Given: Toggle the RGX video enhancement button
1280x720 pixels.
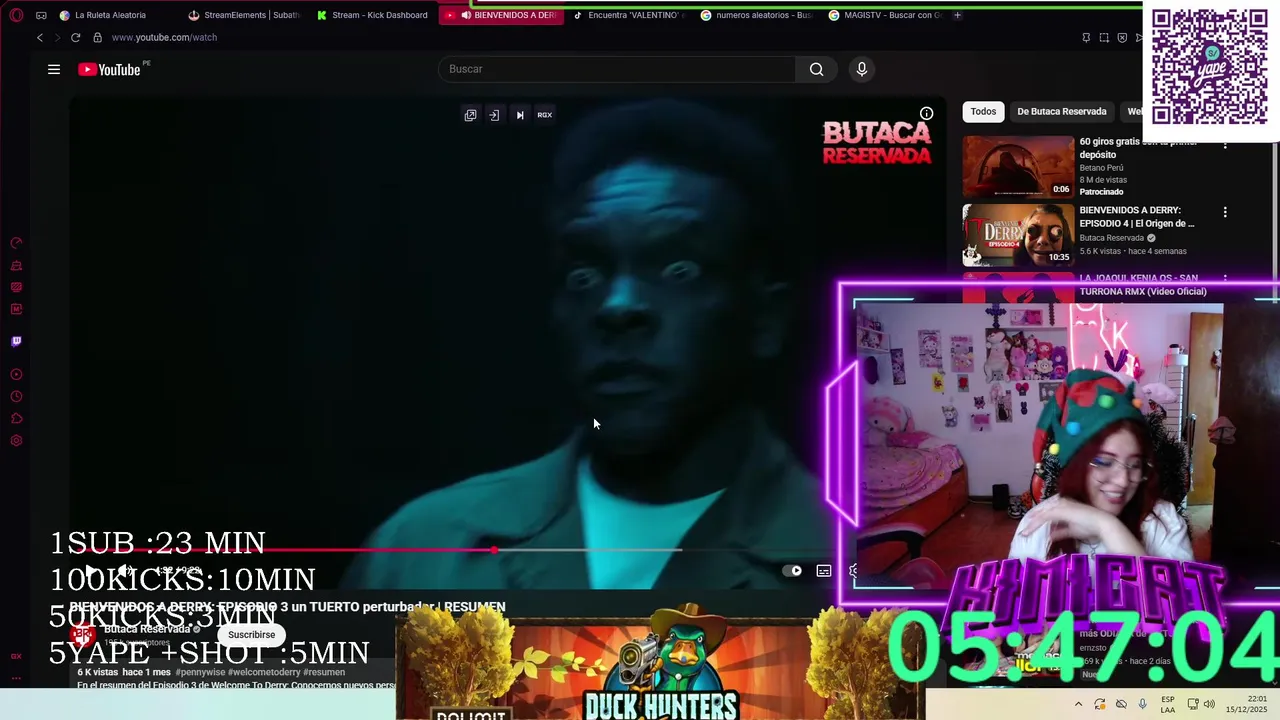Looking at the screenshot, I should coord(545,115).
